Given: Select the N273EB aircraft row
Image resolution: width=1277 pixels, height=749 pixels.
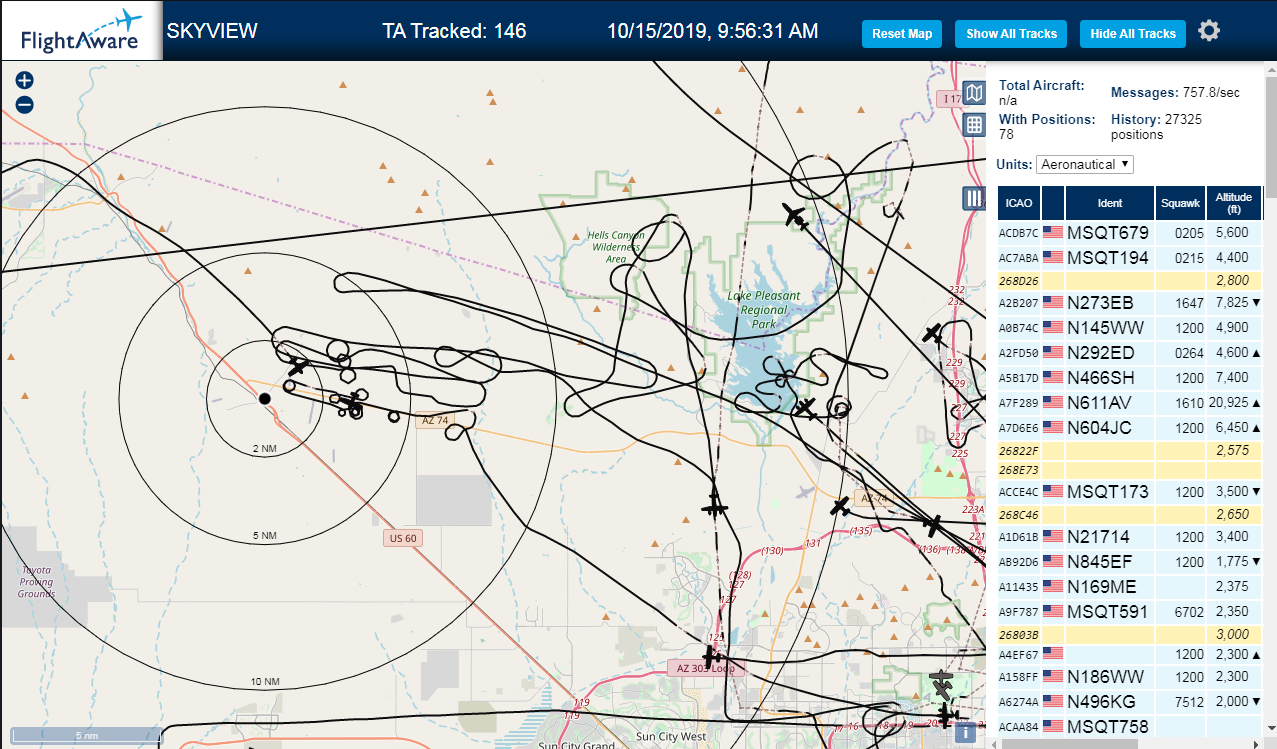Looking at the screenshot, I should click(1130, 302).
